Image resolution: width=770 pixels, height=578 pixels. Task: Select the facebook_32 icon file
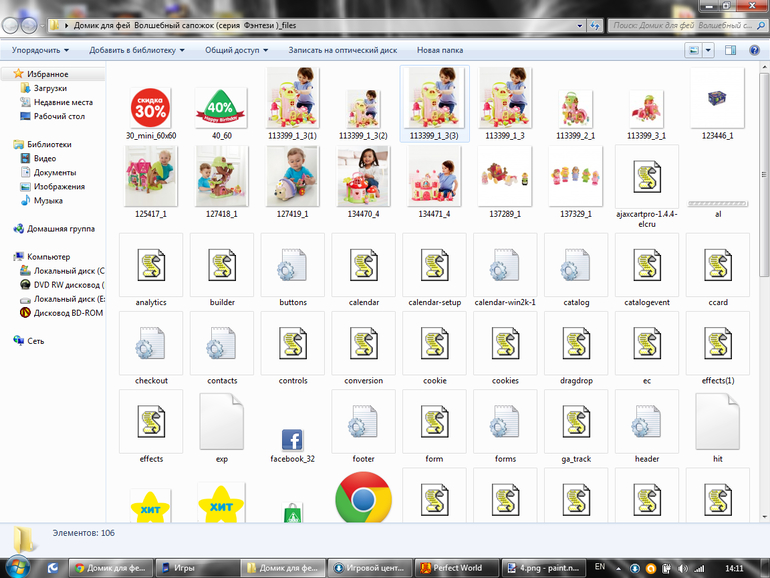point(292,440)
